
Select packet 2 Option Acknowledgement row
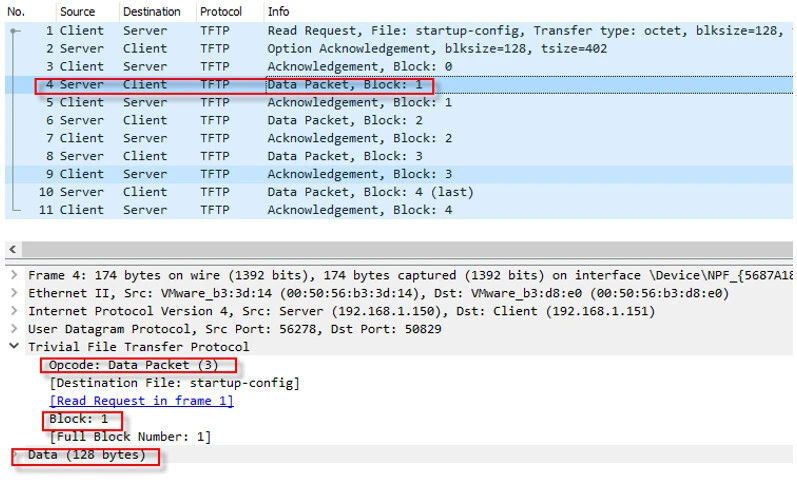(400, 49)
